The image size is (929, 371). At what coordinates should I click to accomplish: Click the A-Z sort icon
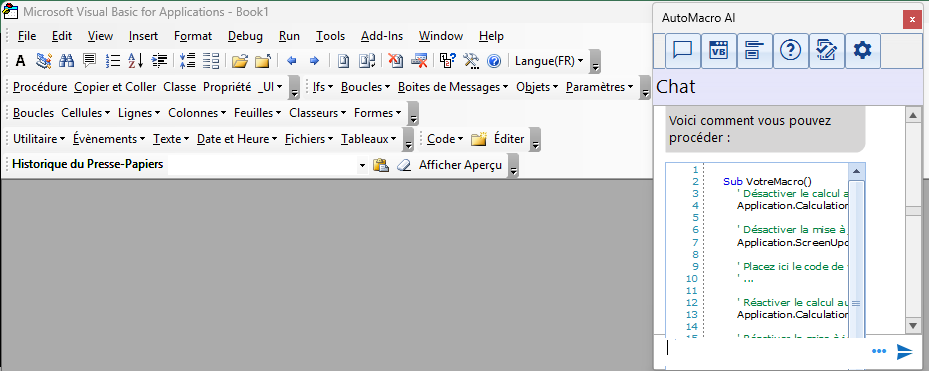click(x=136, y=60)
